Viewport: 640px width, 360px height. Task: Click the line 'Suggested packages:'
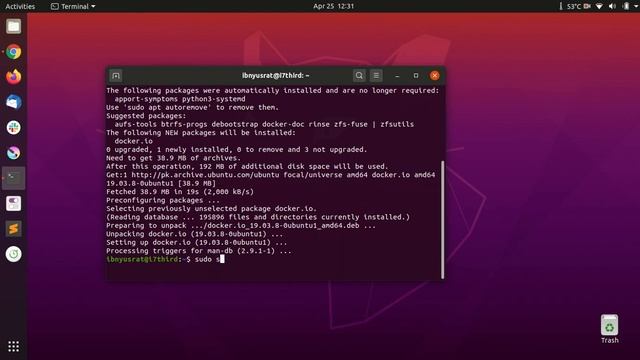146,116
